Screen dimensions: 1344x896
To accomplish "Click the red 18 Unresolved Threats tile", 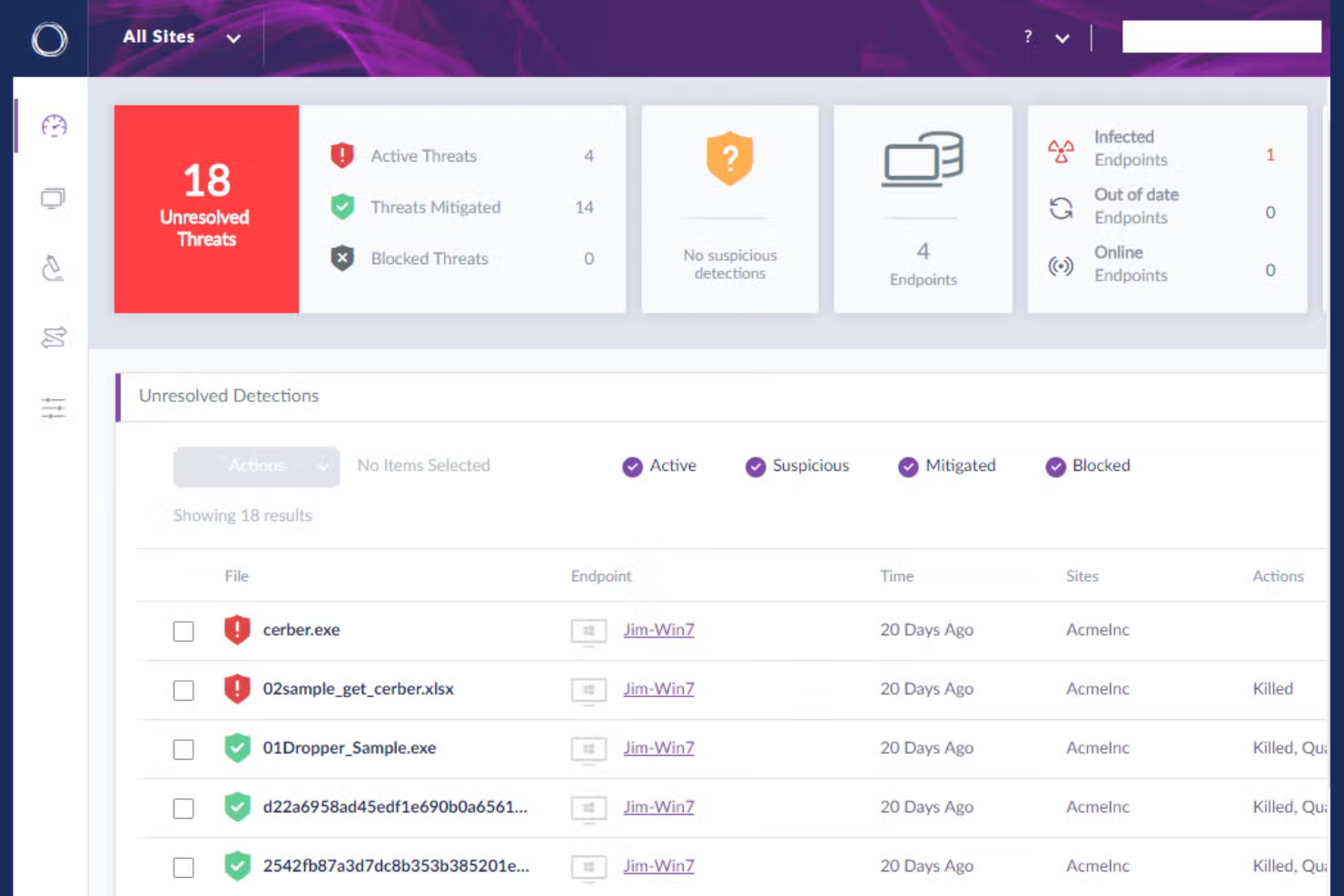I will pos(205,208).
